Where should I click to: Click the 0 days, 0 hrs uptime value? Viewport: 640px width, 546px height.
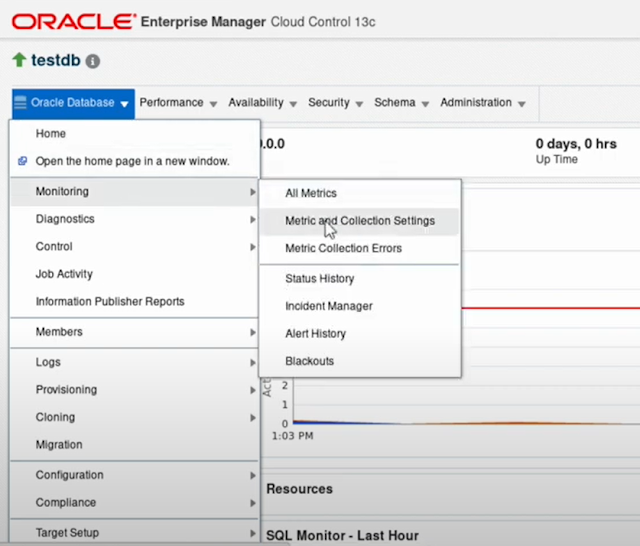pos(576,144)
